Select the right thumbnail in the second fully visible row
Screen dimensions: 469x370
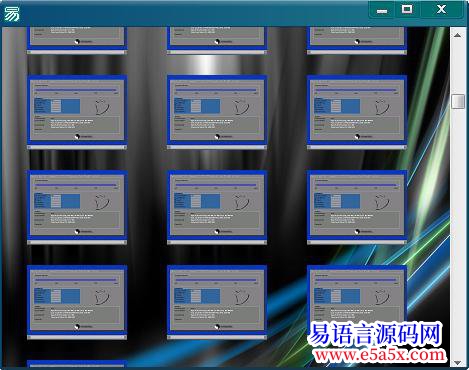(357, 207)
